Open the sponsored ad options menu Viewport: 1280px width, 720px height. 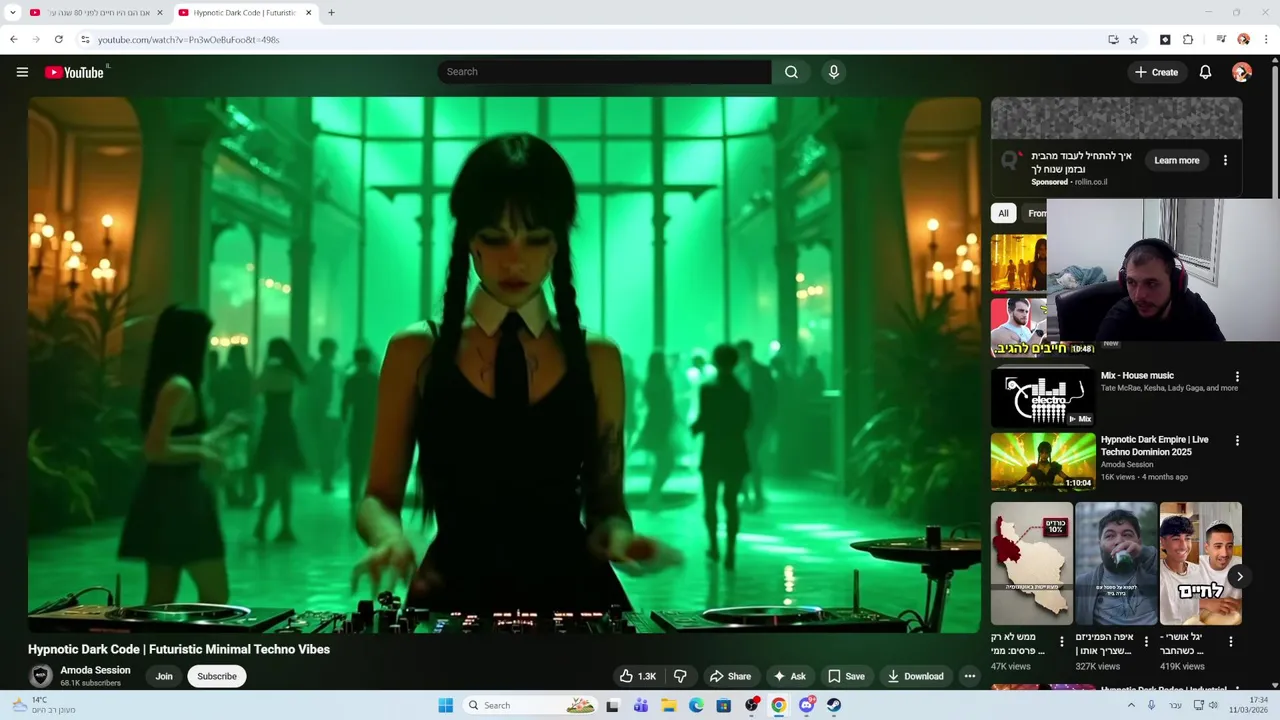pyautogui.click(x=1225, y=160)
